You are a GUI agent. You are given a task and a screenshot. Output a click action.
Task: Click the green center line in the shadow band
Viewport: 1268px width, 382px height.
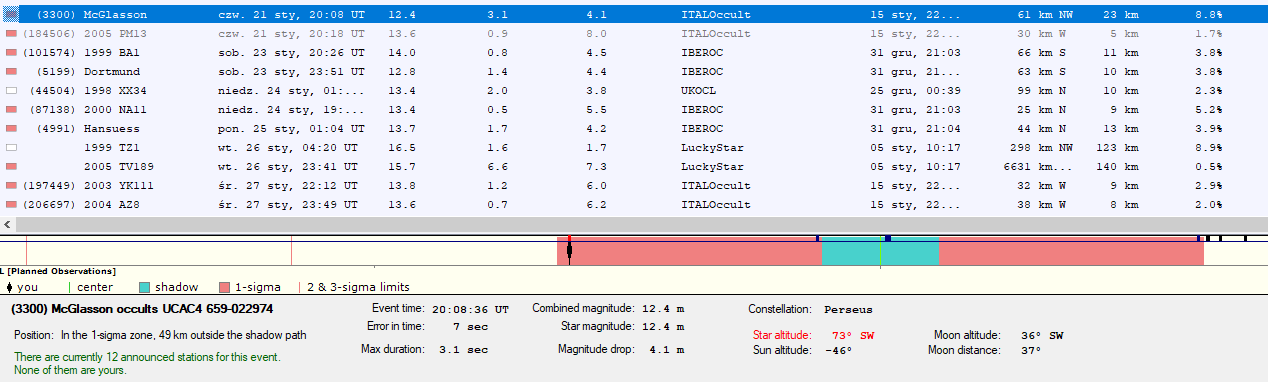[x=880, y=251]
